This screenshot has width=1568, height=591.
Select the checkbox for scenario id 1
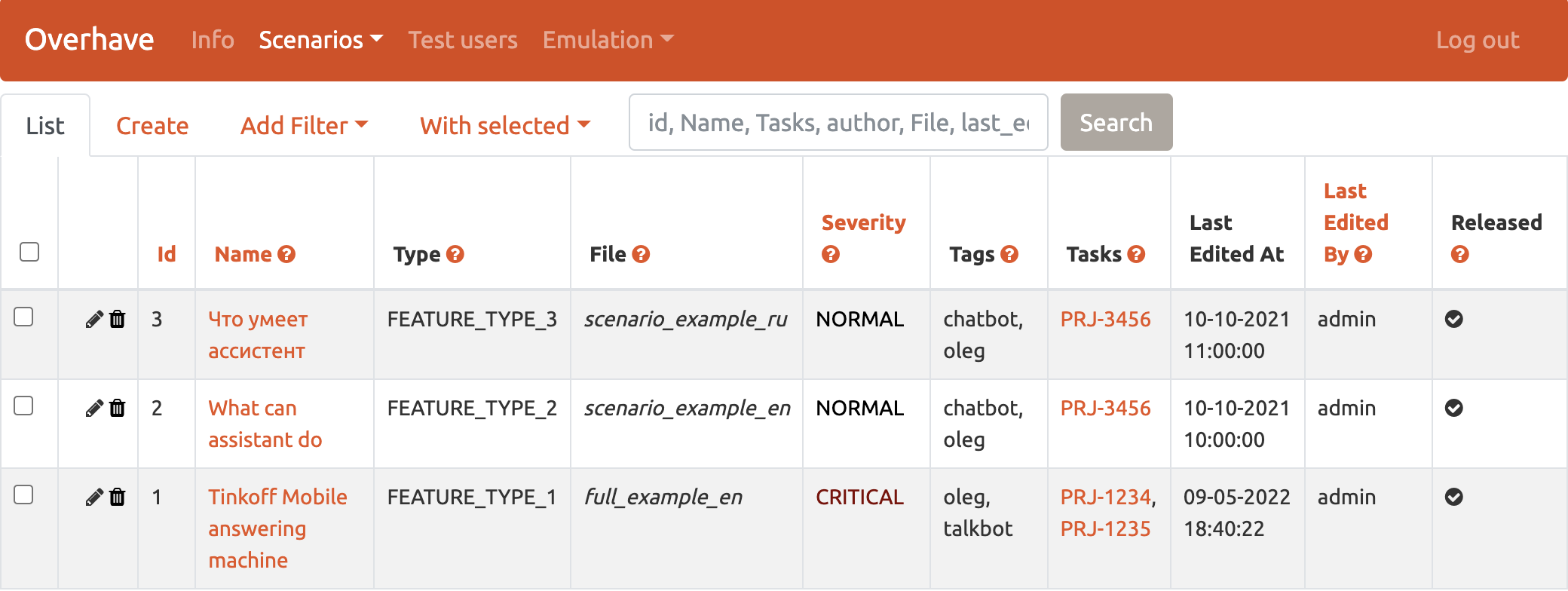(23, 495)
